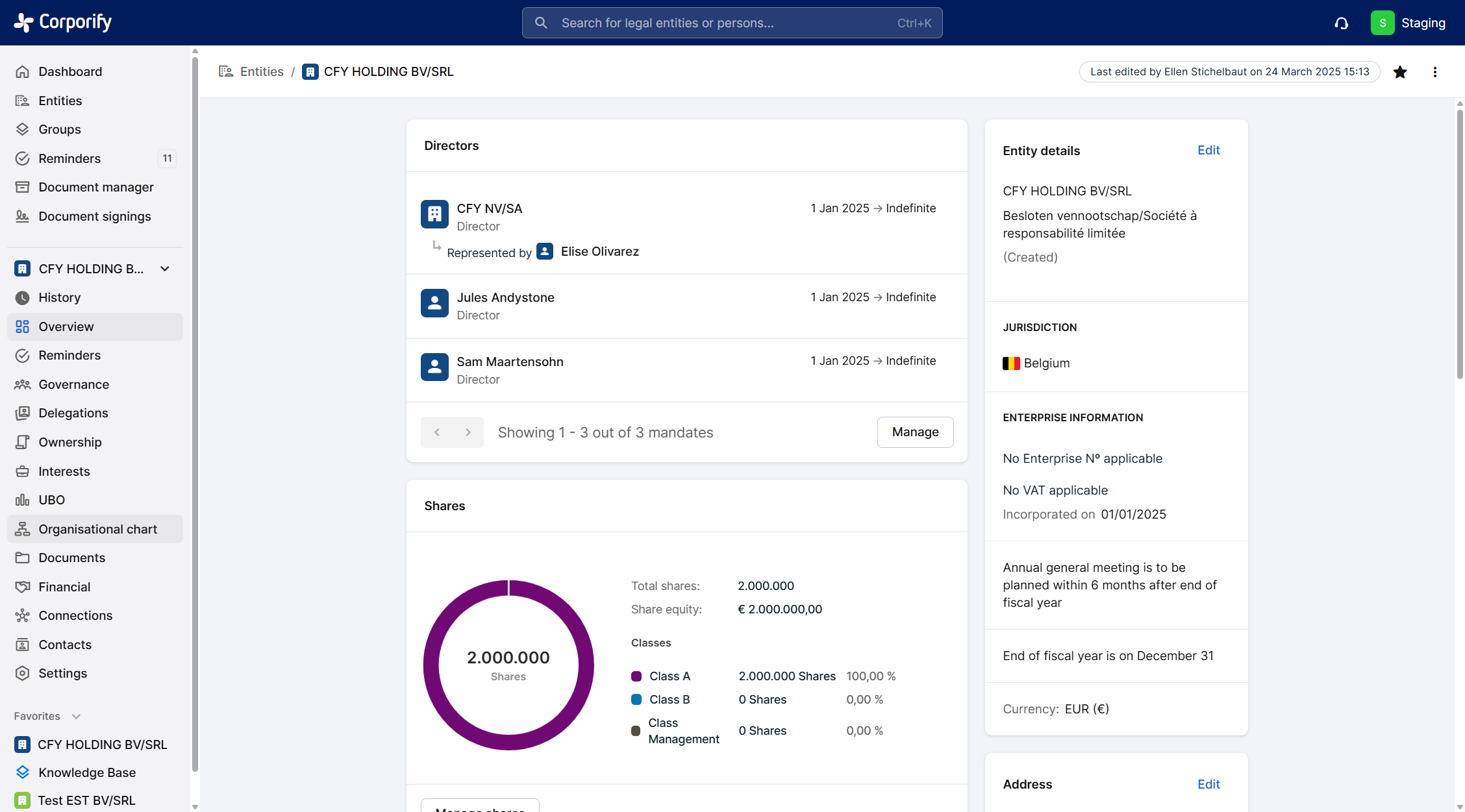Click the purple Class A color swatch

(636, 676)
